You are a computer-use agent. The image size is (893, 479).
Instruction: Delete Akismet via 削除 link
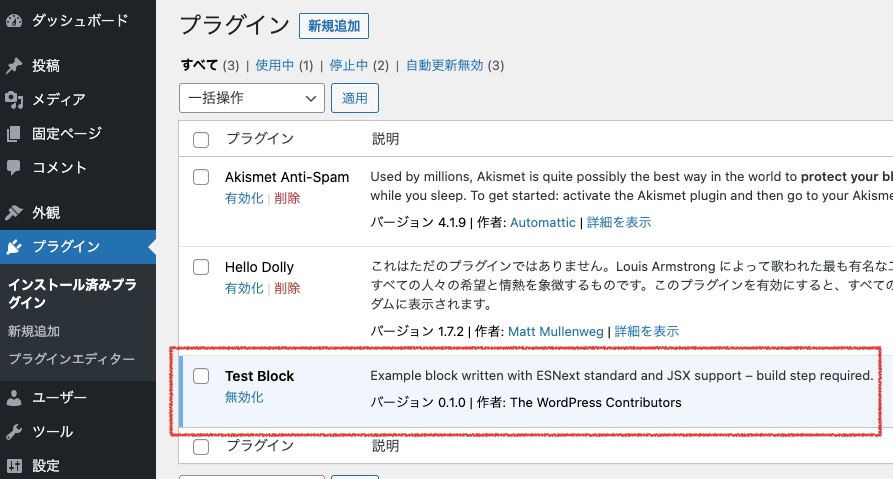point(287,199)
